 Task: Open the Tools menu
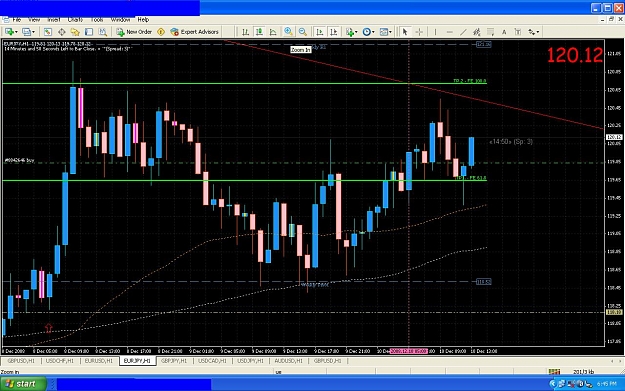coord(97,20)
